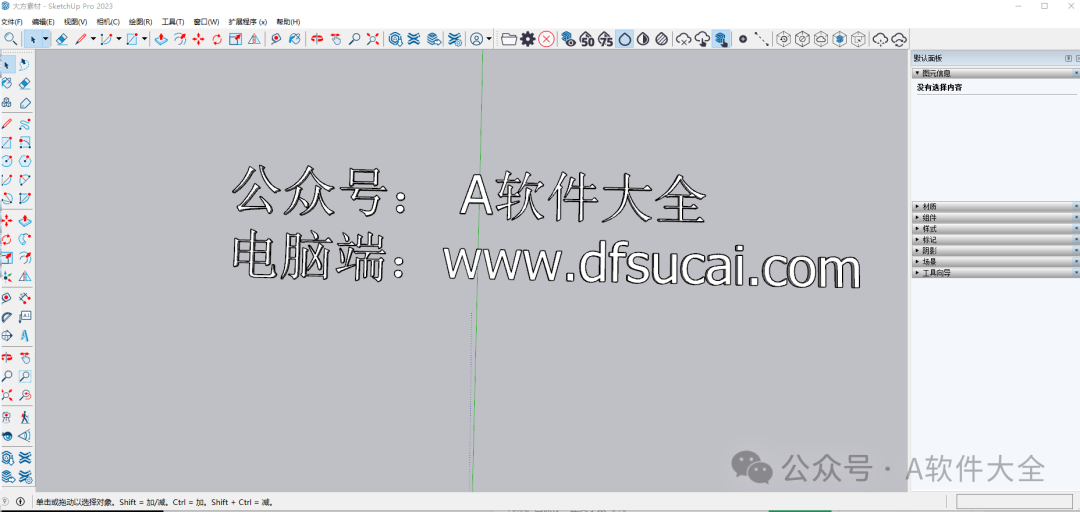
Task: Toggle the layers-with-hand pointer button
Action: [721, 39]
